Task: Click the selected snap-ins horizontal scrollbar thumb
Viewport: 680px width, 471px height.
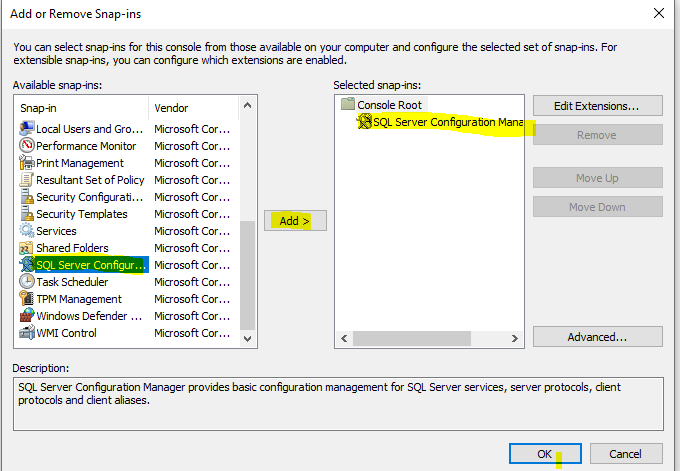Action: pos(412,338)
